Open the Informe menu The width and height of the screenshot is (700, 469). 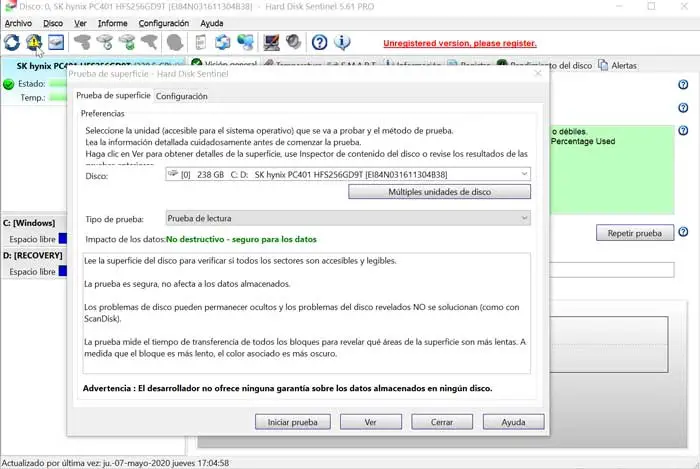pos(112,23)
